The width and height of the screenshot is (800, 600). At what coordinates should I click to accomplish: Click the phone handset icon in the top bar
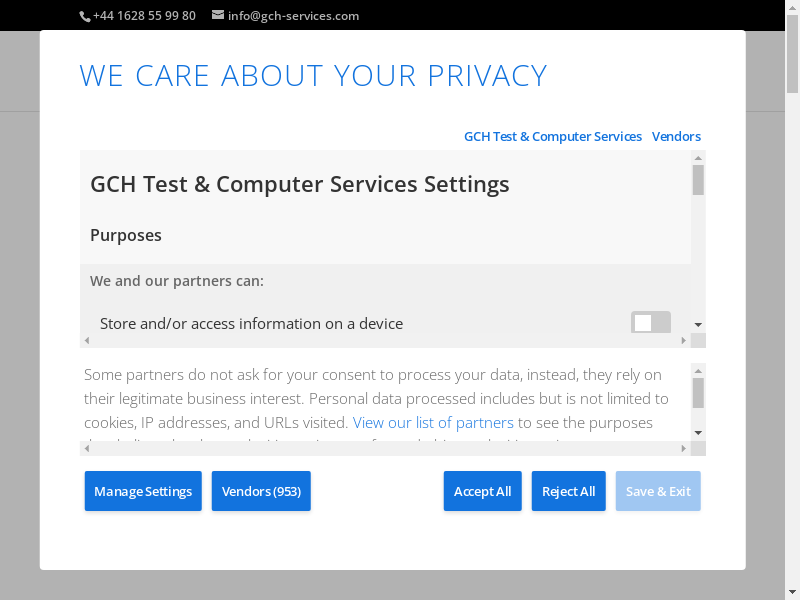point(85,16)
